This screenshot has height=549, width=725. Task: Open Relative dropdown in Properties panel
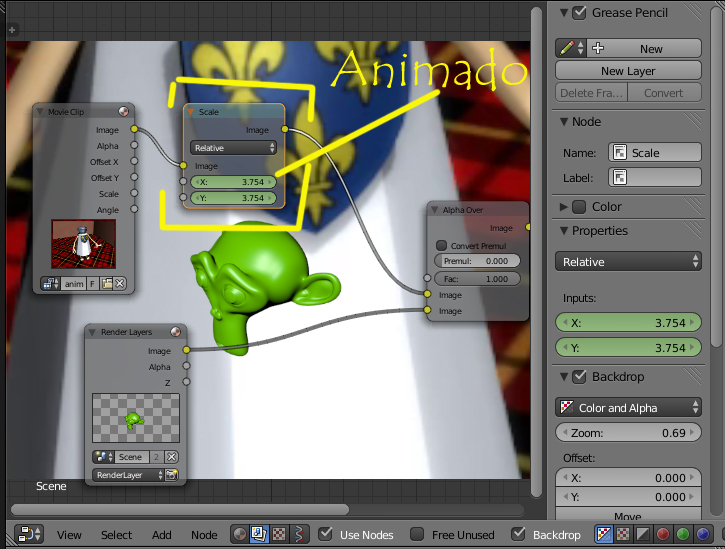point(628,261)
